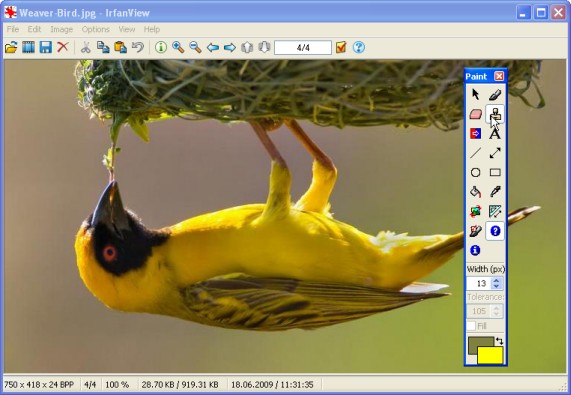The height and width of the screenshot is (395, 571).
Task: Click the 100 % zoom status entry
Action: point(117,385)
